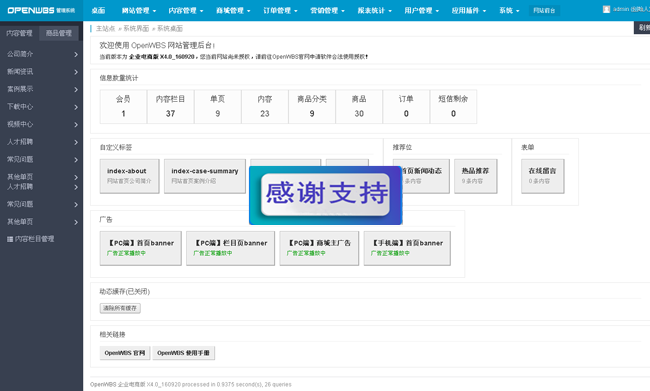Open the 会员 statistics cell
The height and width of the screenshot is (391, 650).
(123, 107)
